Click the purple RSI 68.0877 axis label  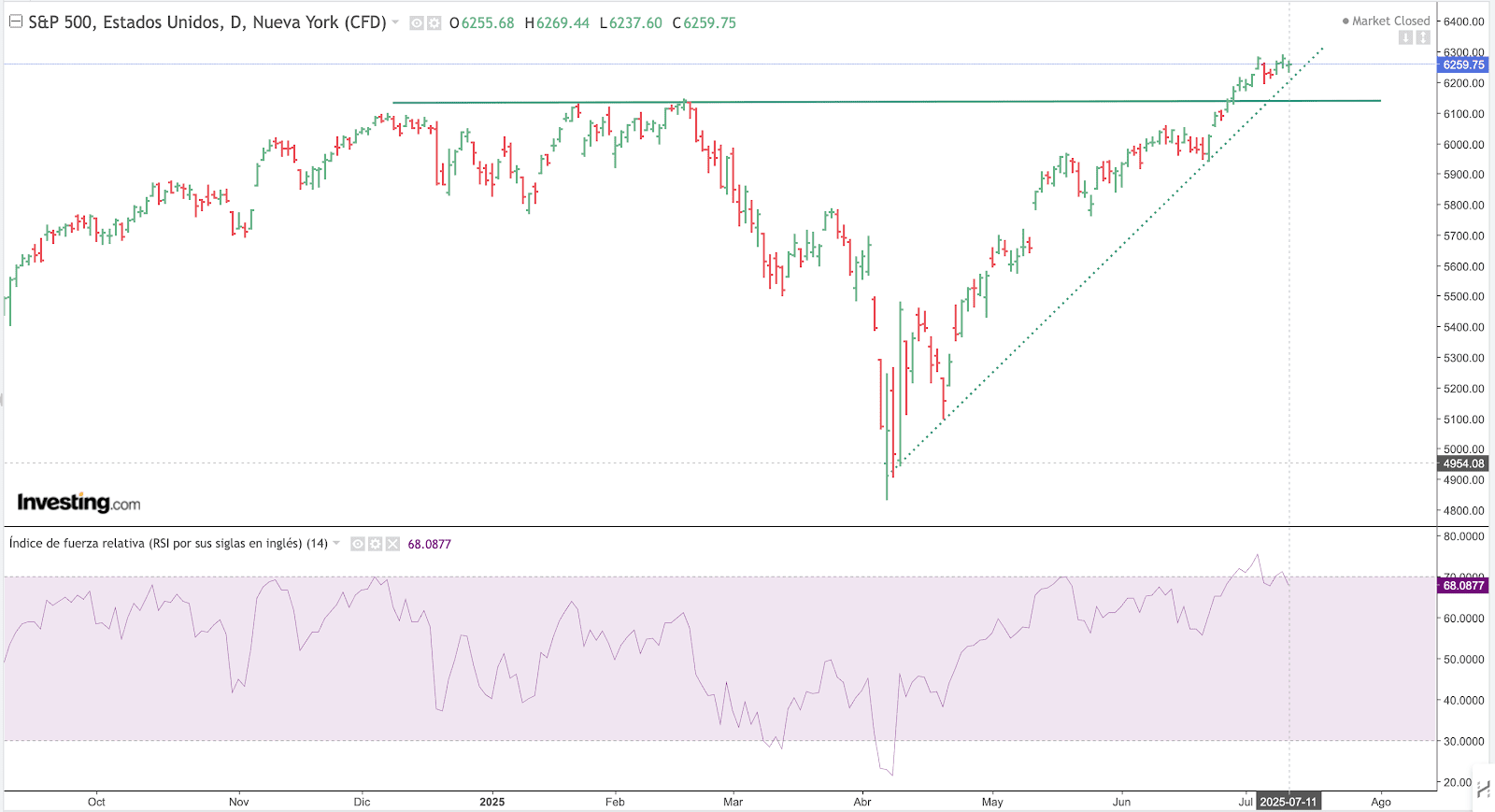(x=1463, y=586)
